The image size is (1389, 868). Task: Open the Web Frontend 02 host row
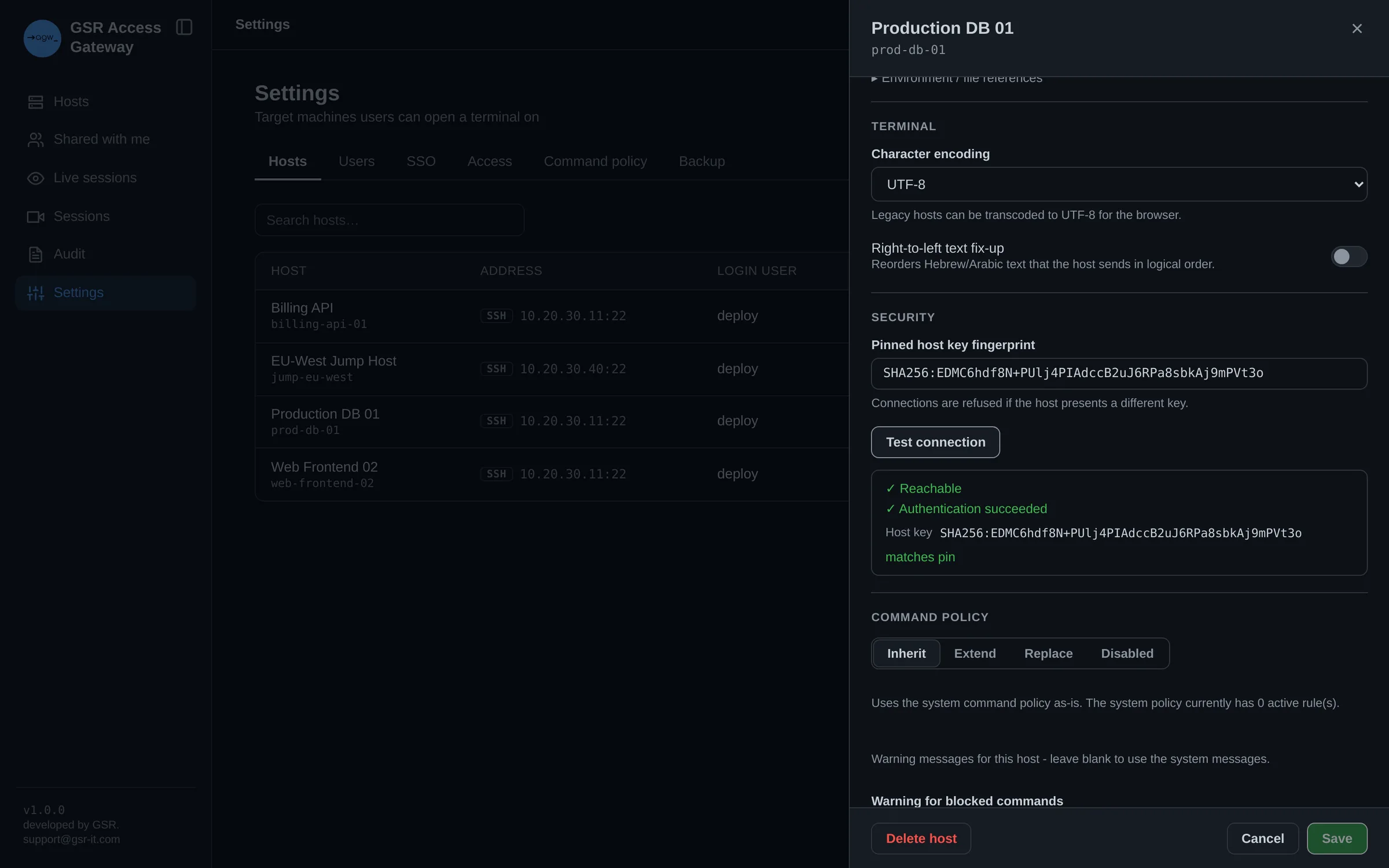[x=552, y=475]
